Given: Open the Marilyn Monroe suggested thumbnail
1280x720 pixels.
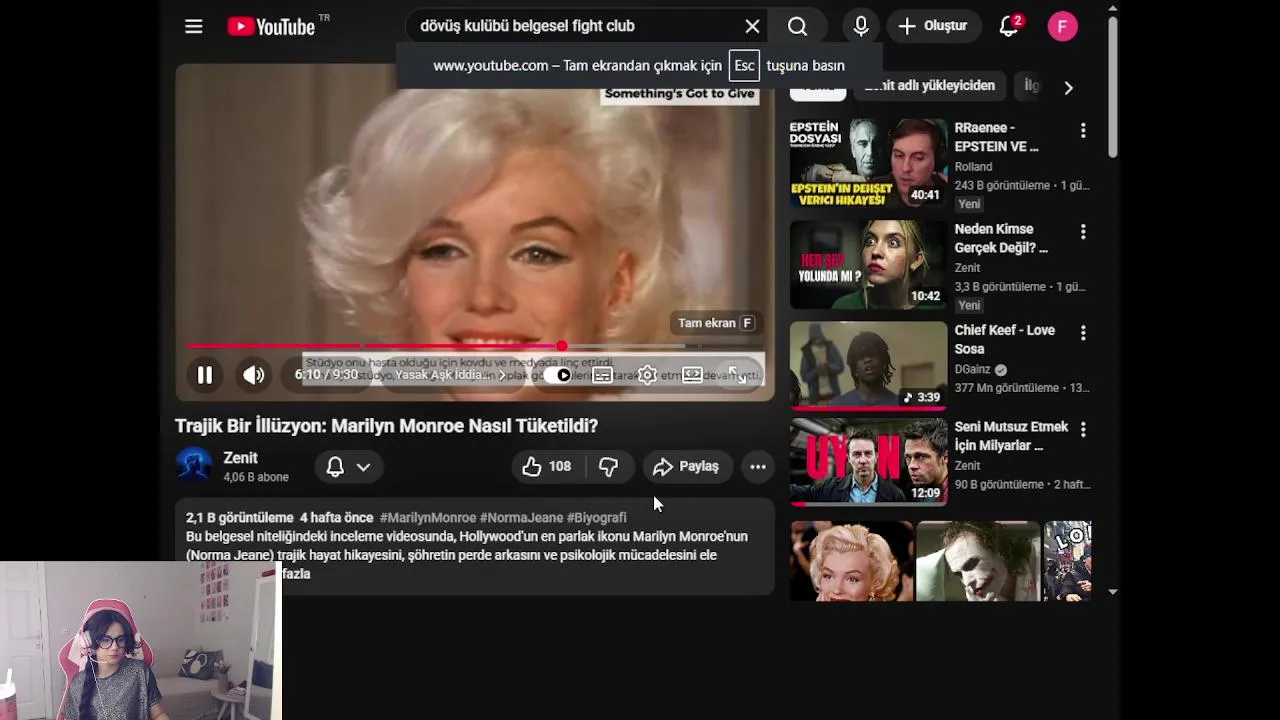Looking at the screenshot, I should [852, 561].
